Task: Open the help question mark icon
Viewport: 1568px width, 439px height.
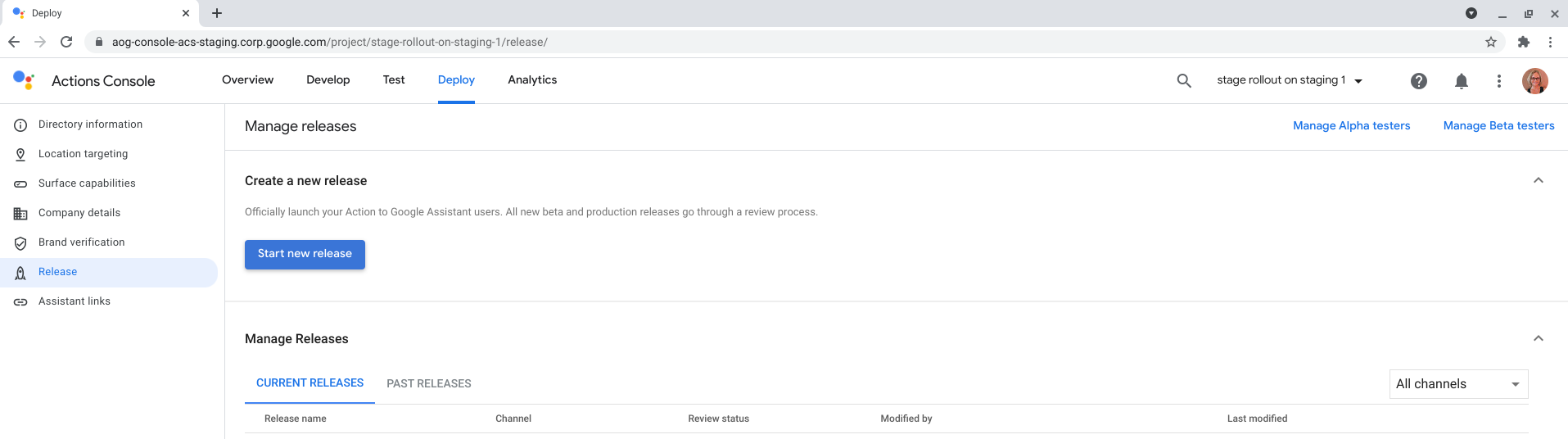Action: (x=1418, y=80)
